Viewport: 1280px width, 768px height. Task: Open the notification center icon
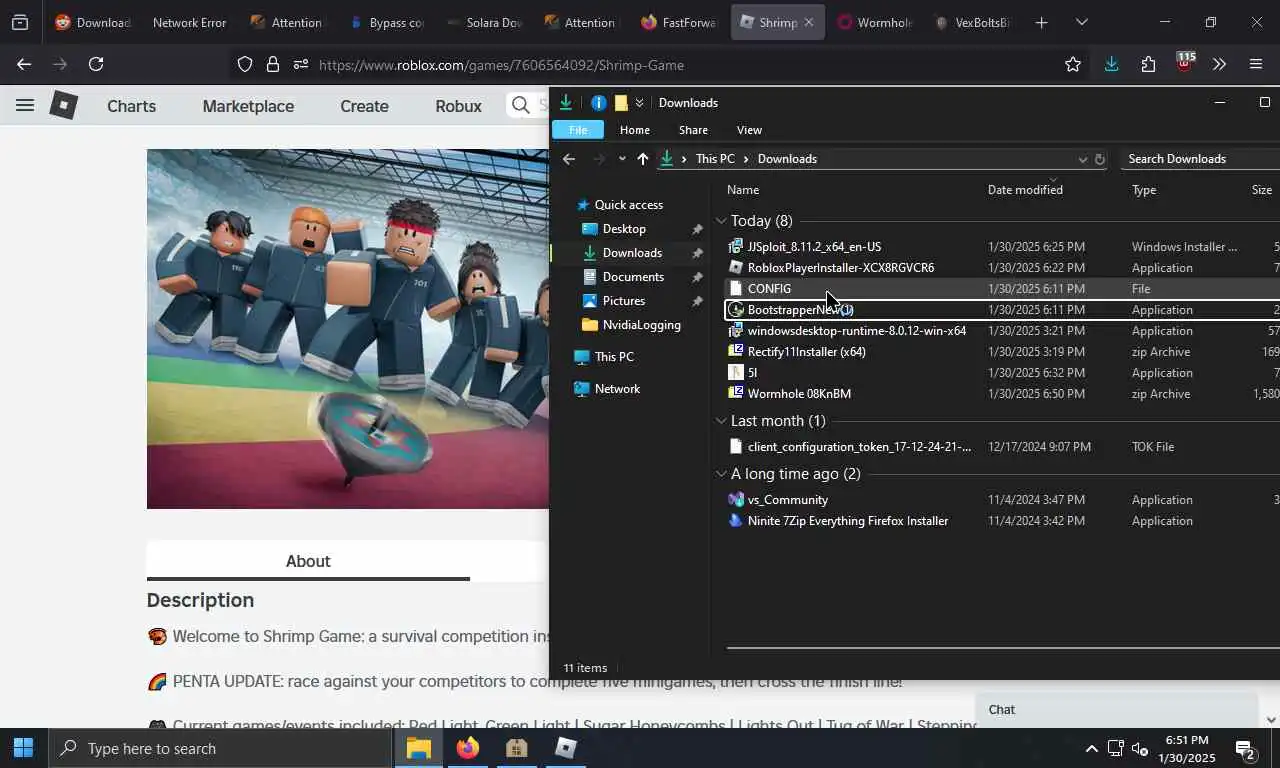pyautogui.click(x=1246, y=749)
